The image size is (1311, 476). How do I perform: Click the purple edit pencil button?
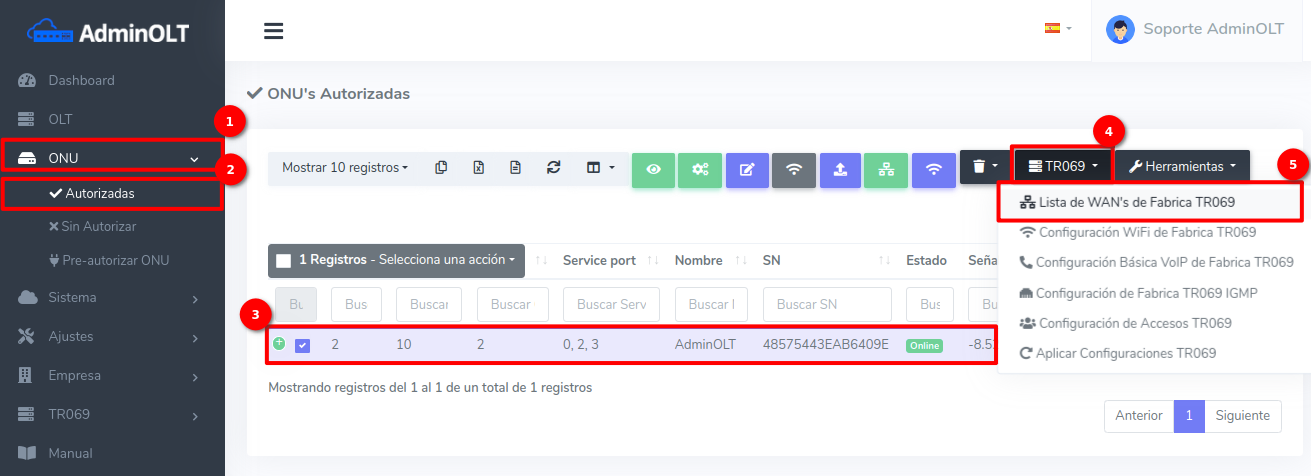click(747, 169)
